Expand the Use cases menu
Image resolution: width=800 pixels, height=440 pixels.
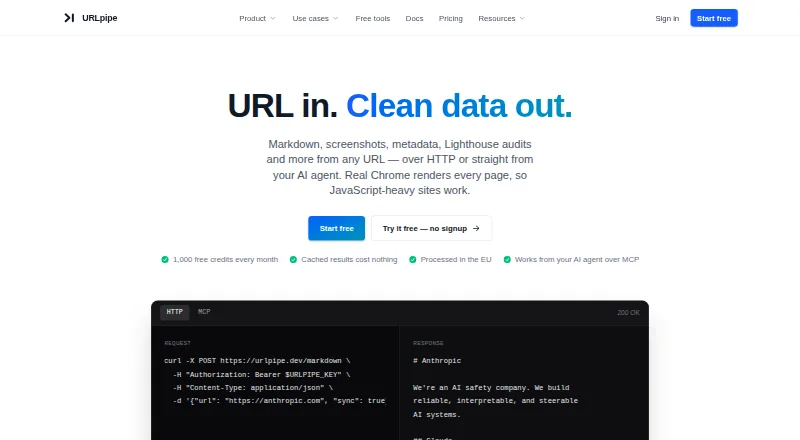click(315, 18)
